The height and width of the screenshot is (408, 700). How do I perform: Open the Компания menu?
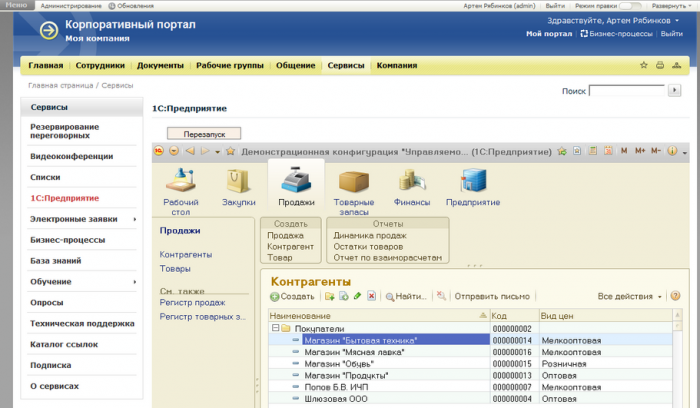pyautogui.click(x=397, y=65)
